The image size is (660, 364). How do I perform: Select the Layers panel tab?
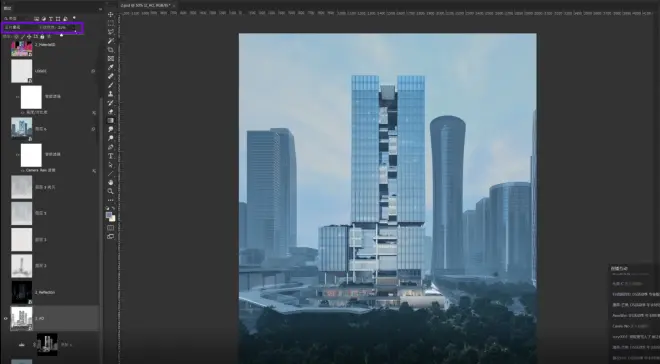8,8
